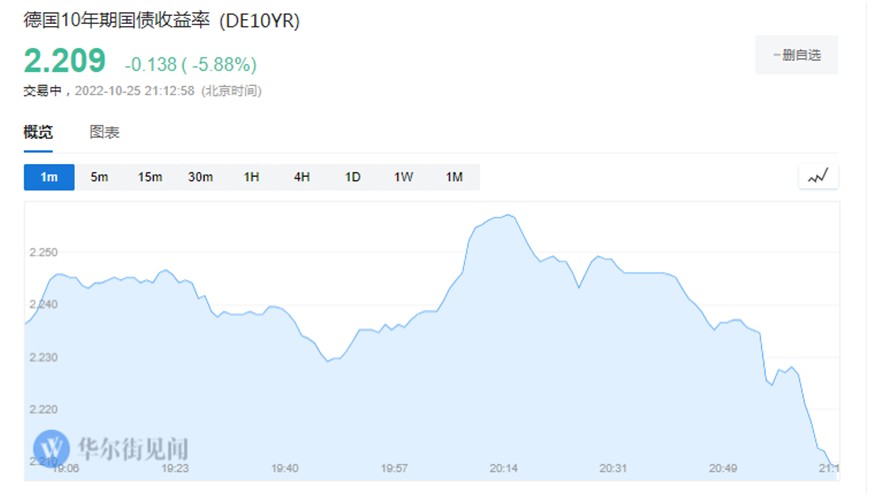
Task: Pick the 30m interval button
Action: pos(200,177)
